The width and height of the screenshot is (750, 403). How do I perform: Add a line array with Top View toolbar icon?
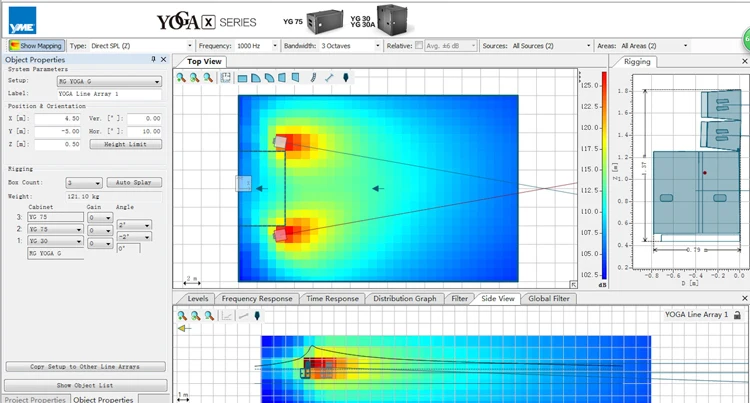click(313, 77)
